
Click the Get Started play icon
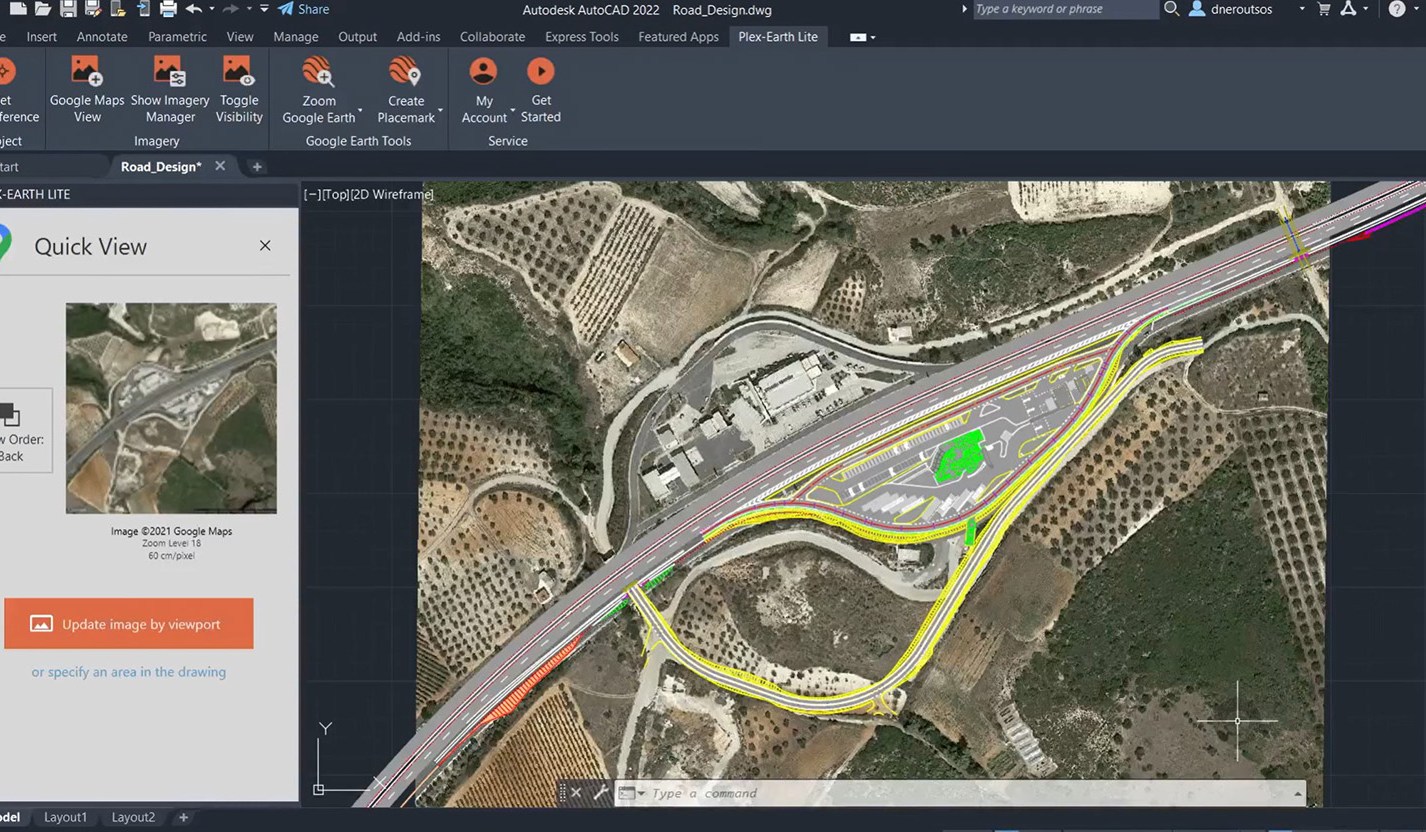(541, 71)
